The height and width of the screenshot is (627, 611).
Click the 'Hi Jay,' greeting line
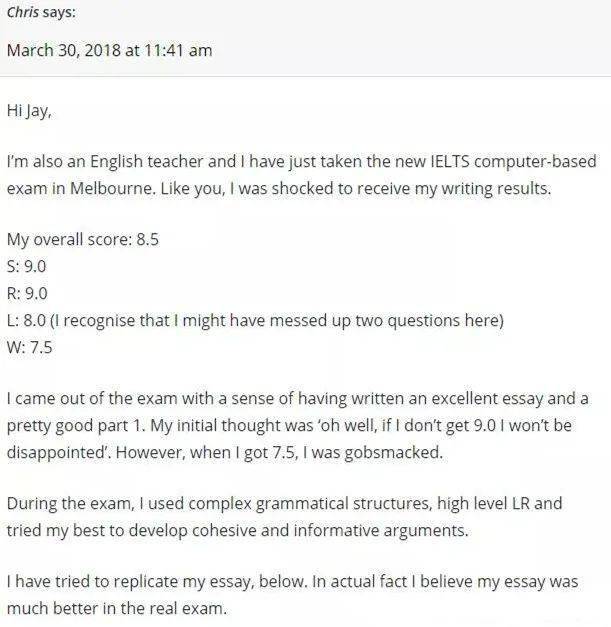29,111
